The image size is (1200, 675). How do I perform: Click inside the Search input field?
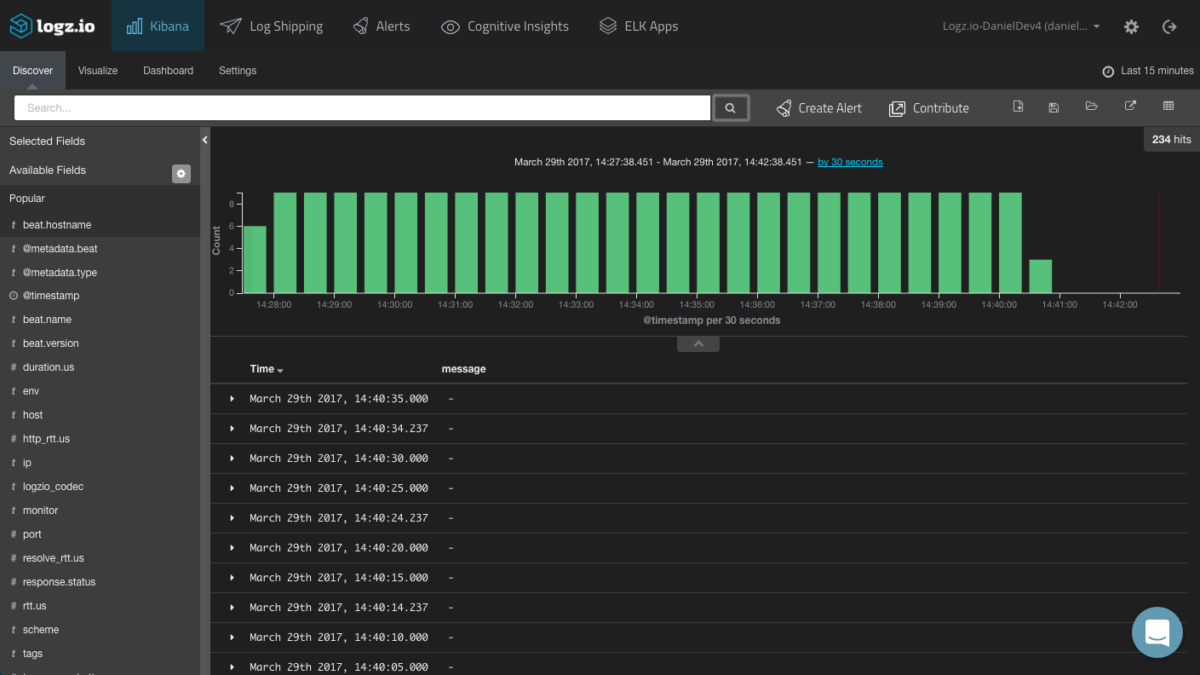(362, 106)
